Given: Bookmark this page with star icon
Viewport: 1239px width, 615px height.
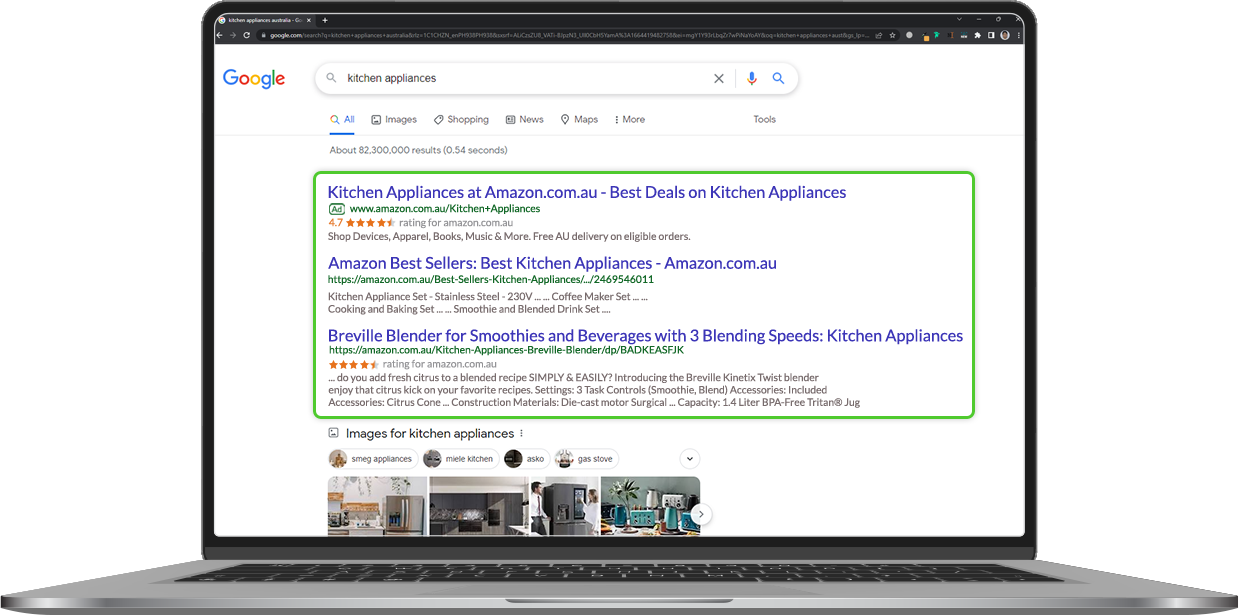Looking at the screenshot, I should coord(893,35).
